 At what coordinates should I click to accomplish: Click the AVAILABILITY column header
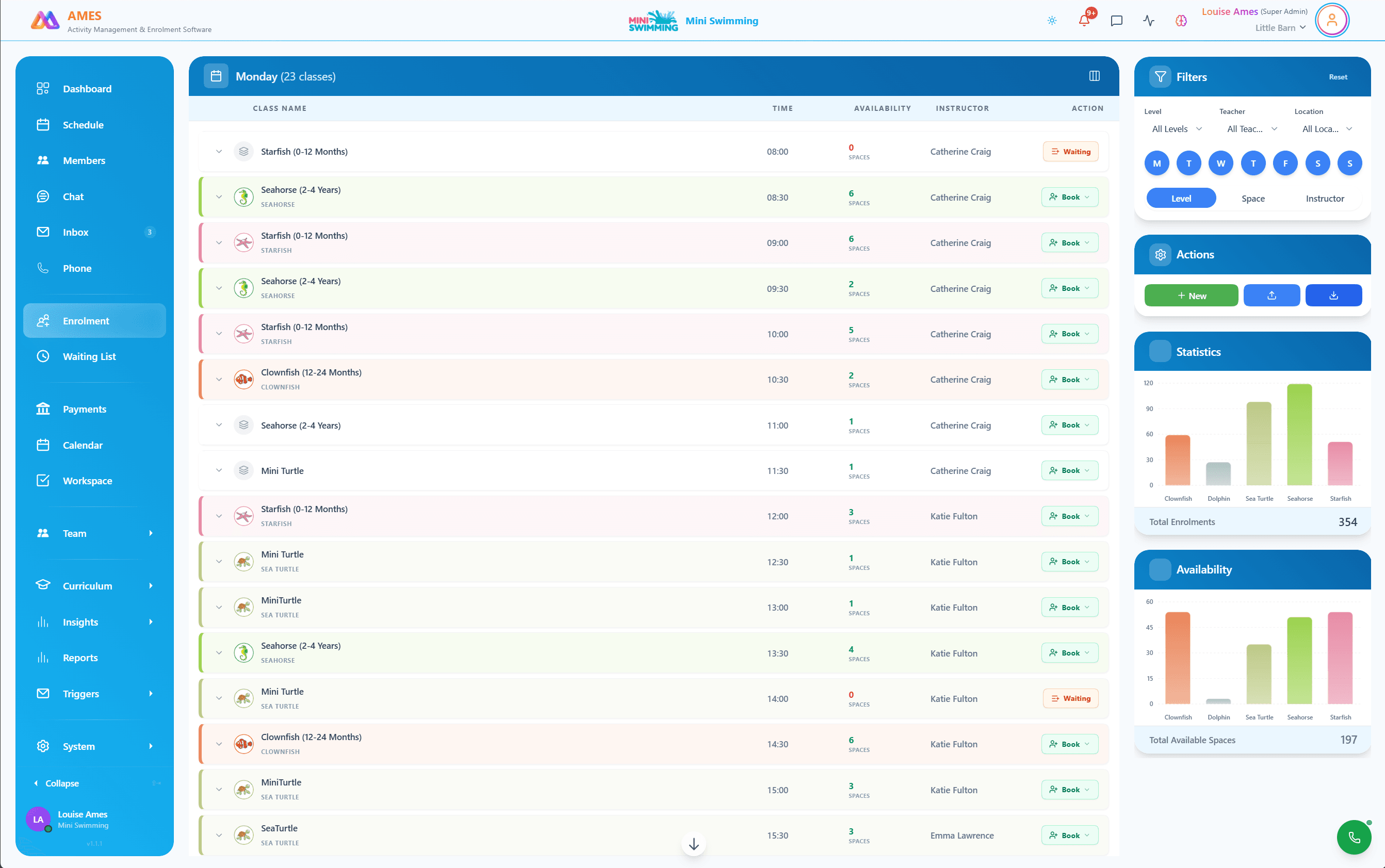click(882, 108)
